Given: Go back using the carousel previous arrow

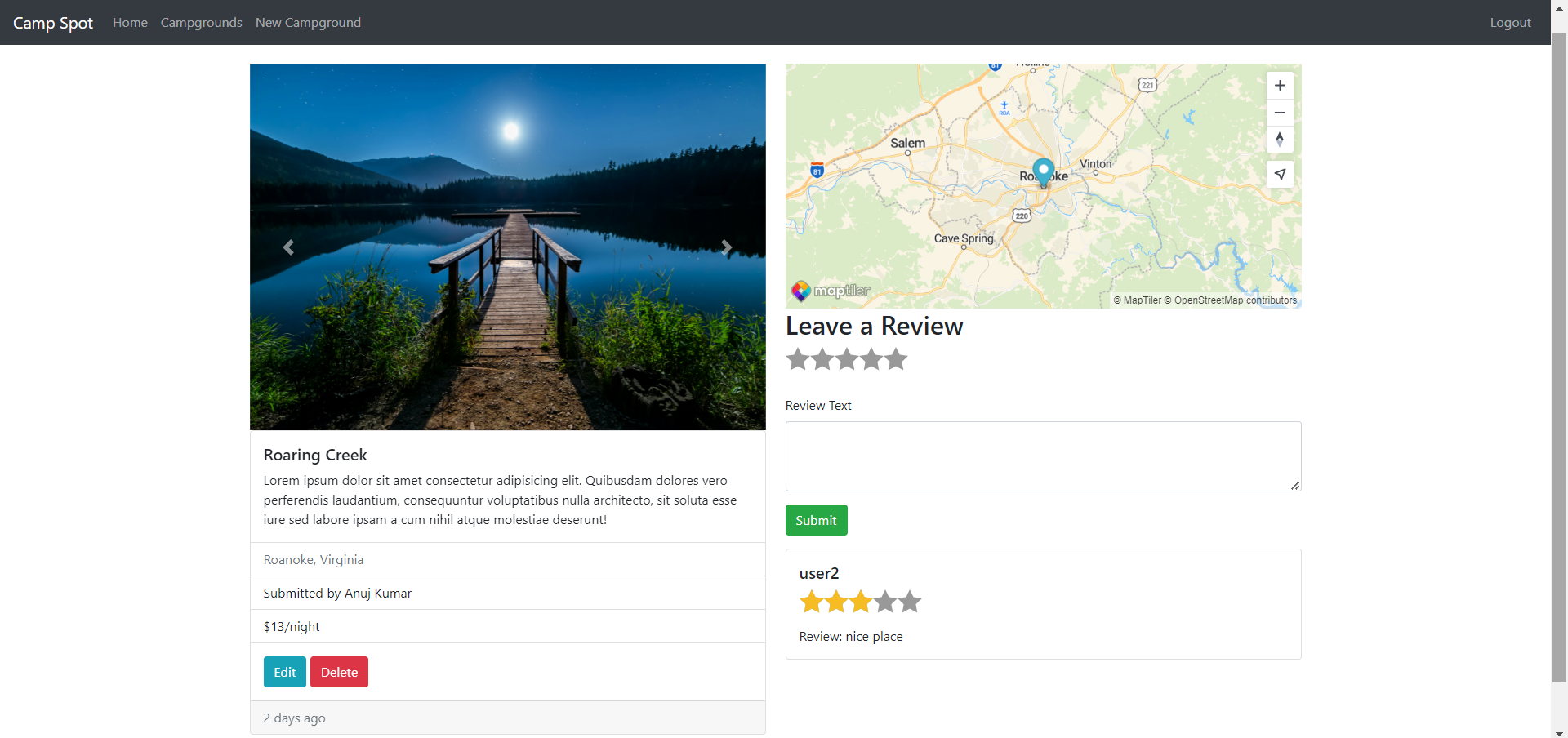Looking at the screenshot, I should [x=287, y=247].
